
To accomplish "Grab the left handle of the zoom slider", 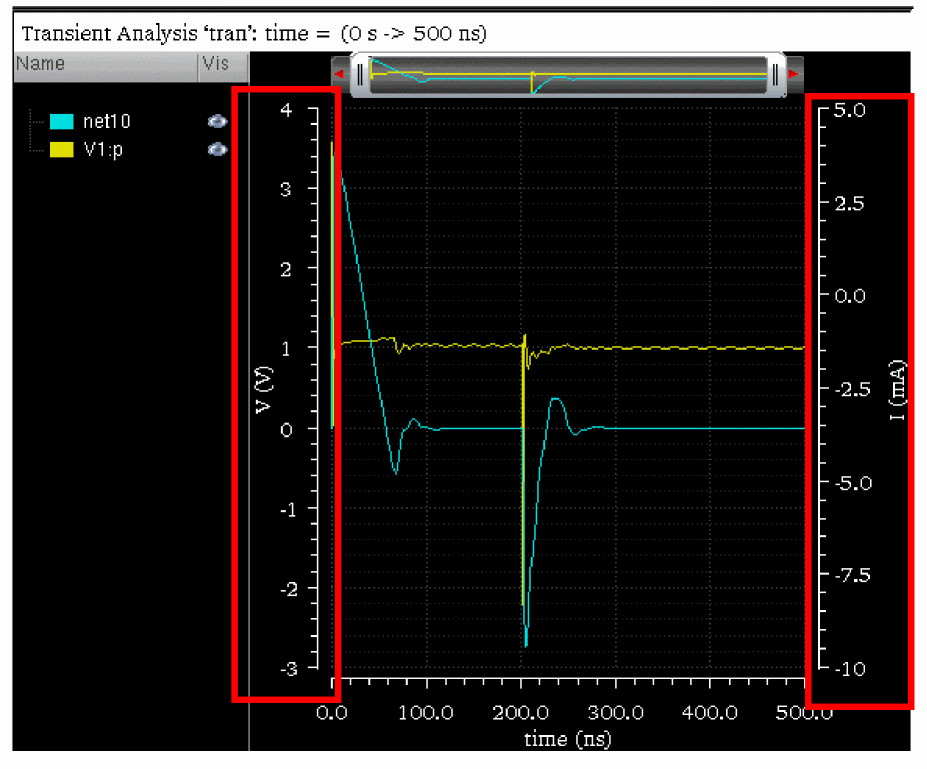I will coord(360,75).
